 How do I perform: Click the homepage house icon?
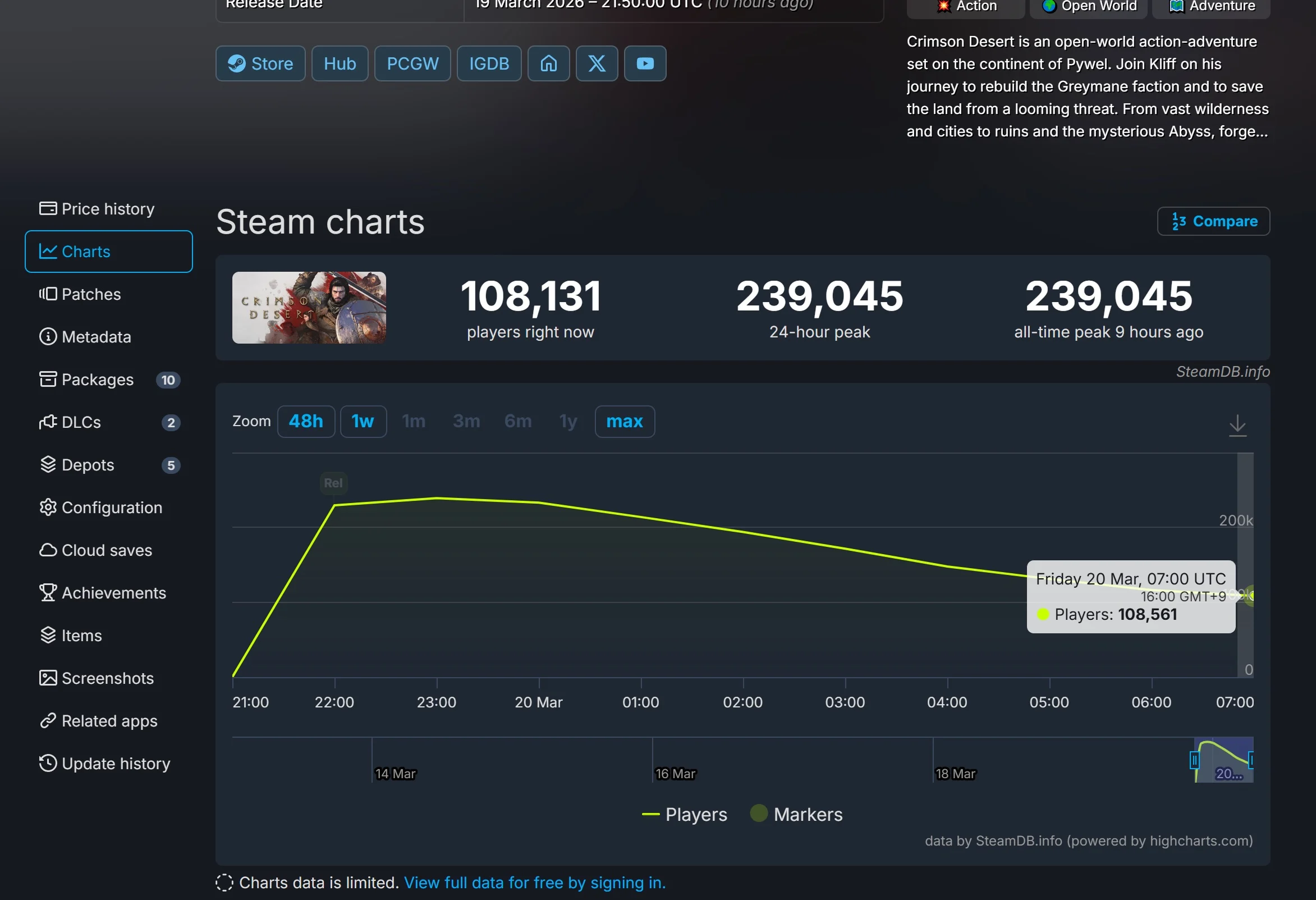[548, 63]
